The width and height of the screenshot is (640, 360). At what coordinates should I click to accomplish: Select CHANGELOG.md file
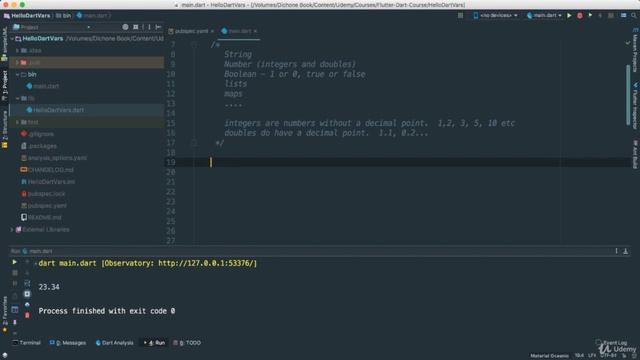click(x=47, y=170)
